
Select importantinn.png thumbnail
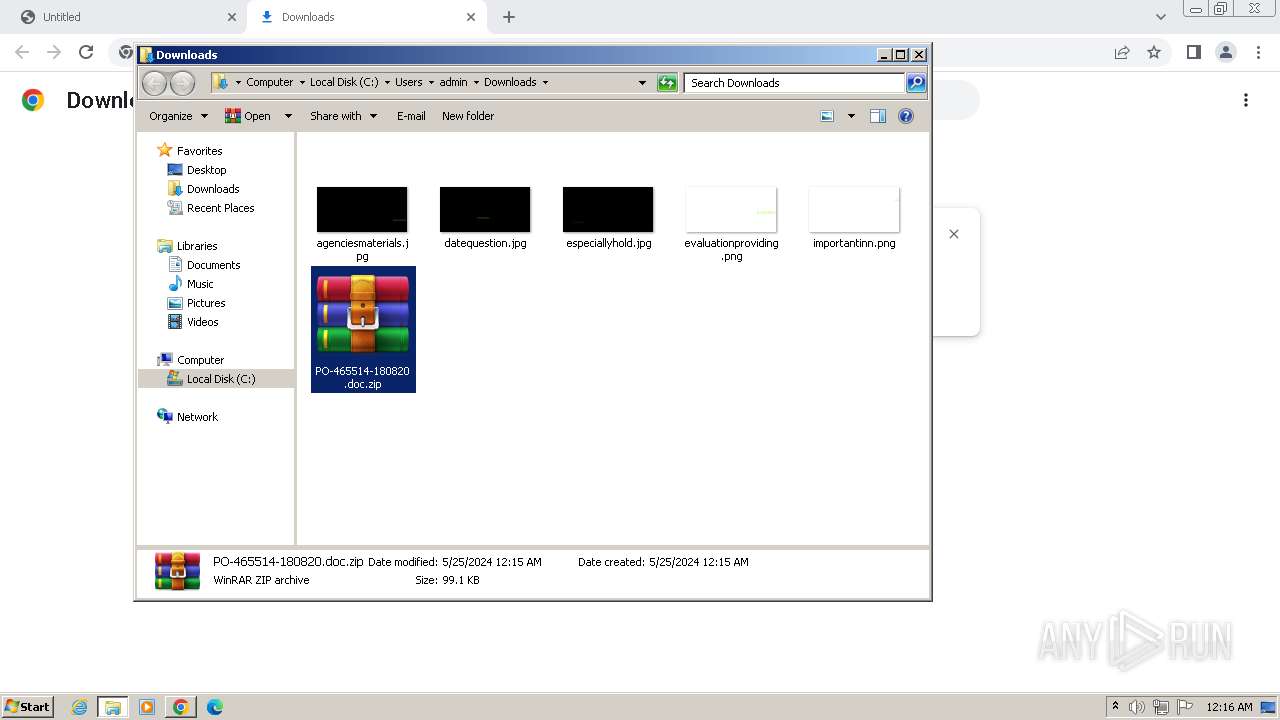pos(854,210)
